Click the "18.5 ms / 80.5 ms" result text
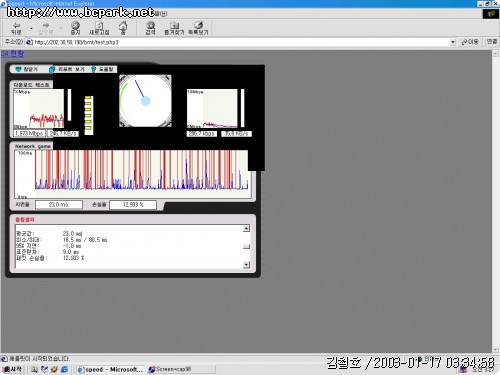Screen dimensions: 500x375 (x=85, y=240)
